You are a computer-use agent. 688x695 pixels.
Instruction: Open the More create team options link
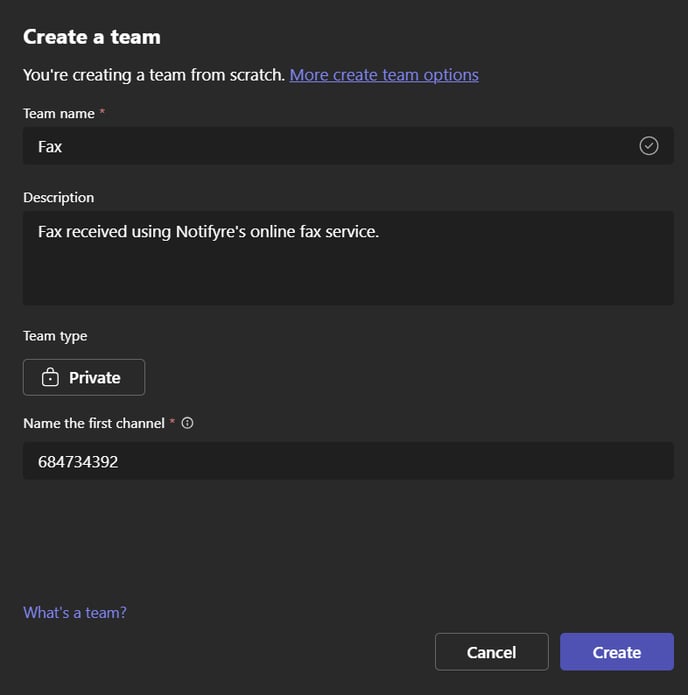pyautogui.click(x=384, y=75)
